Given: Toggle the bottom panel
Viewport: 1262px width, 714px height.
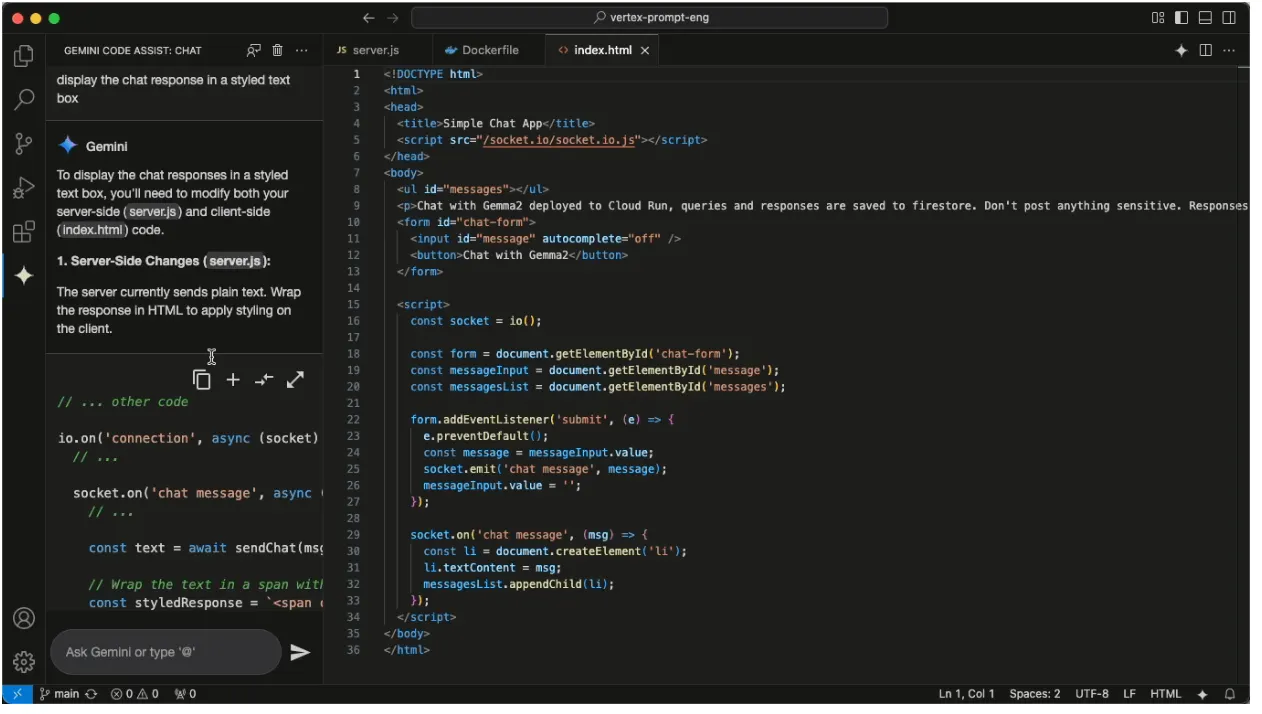Looking at the screenshot, I should pyautogui.click(x=1206, y=18).
